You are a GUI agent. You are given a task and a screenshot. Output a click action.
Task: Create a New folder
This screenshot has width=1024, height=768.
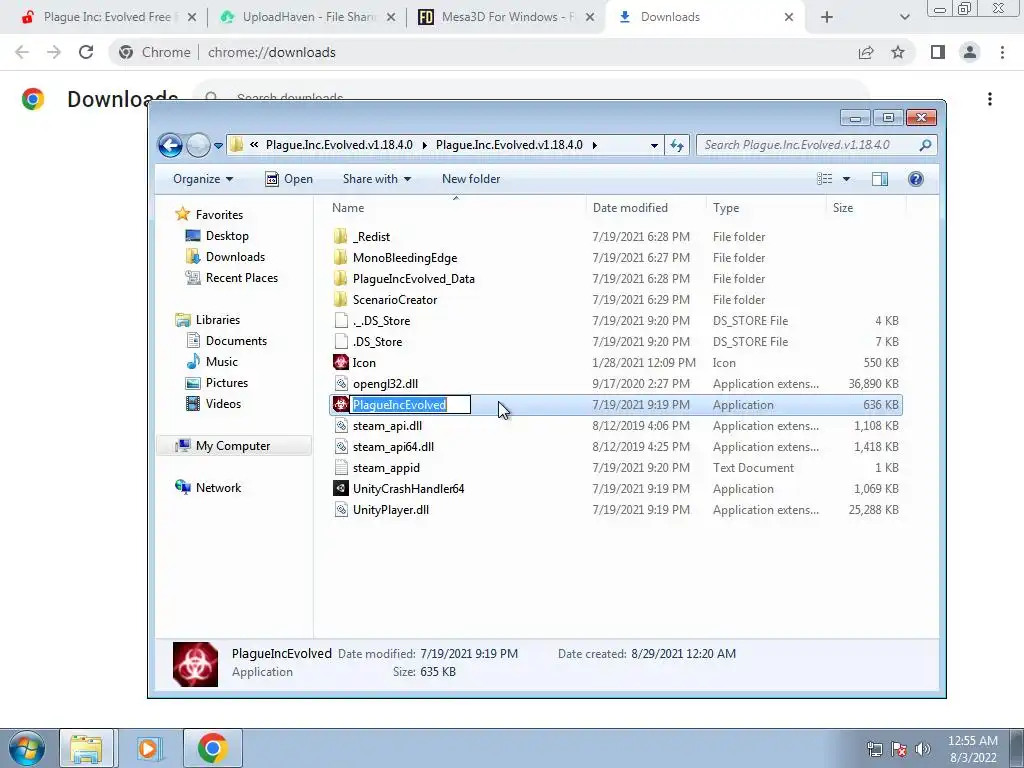pos(471,179)
